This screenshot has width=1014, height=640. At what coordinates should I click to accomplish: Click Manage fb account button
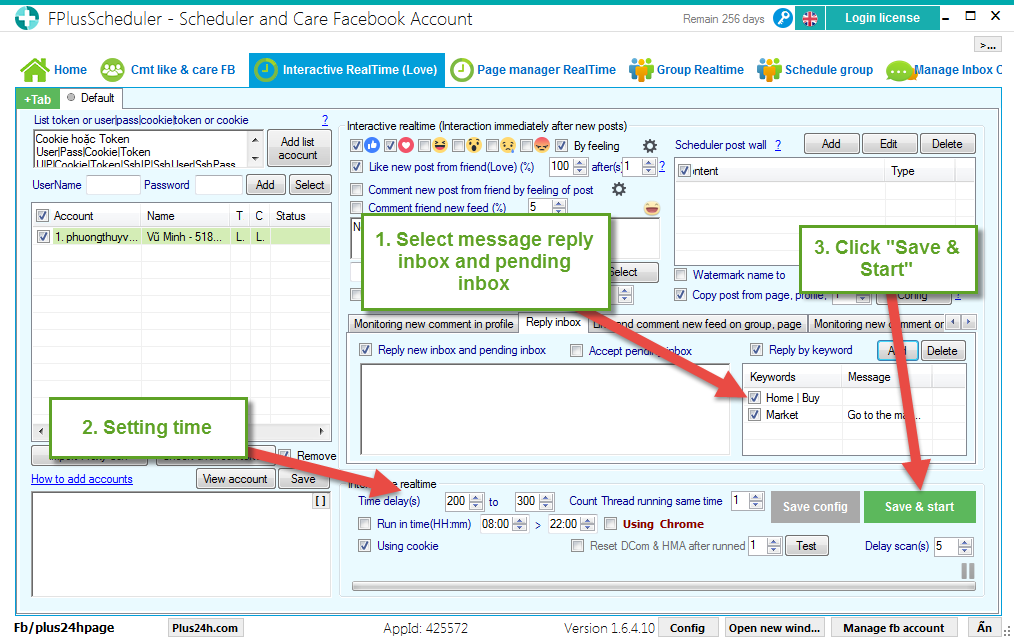893,628
